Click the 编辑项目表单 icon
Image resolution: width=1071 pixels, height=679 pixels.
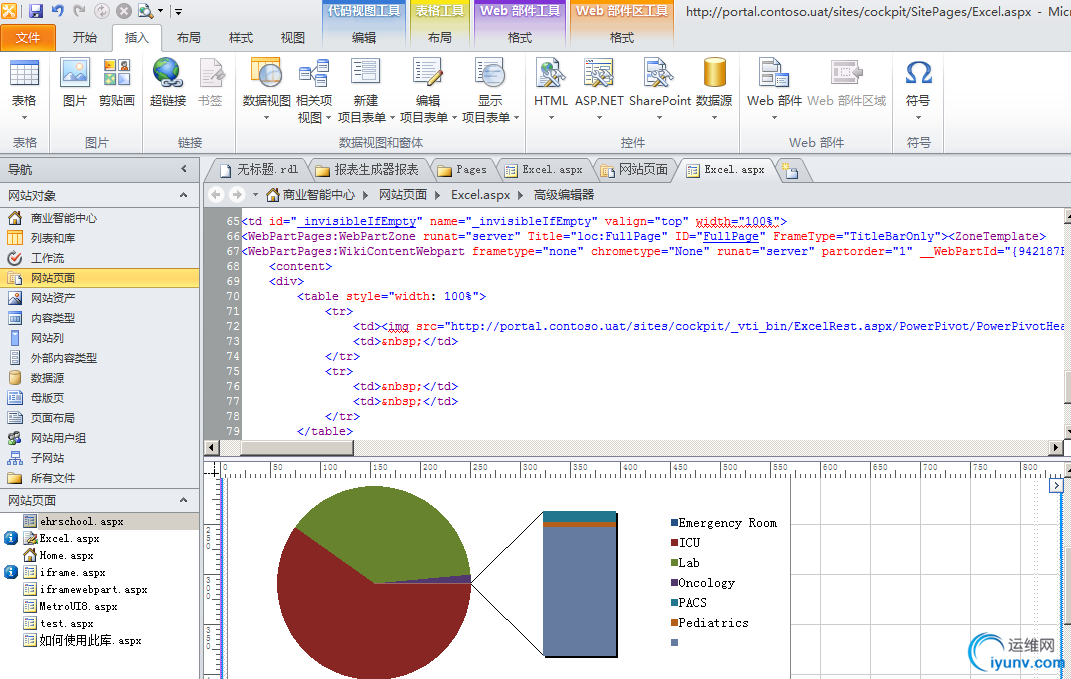click(428, 74)
